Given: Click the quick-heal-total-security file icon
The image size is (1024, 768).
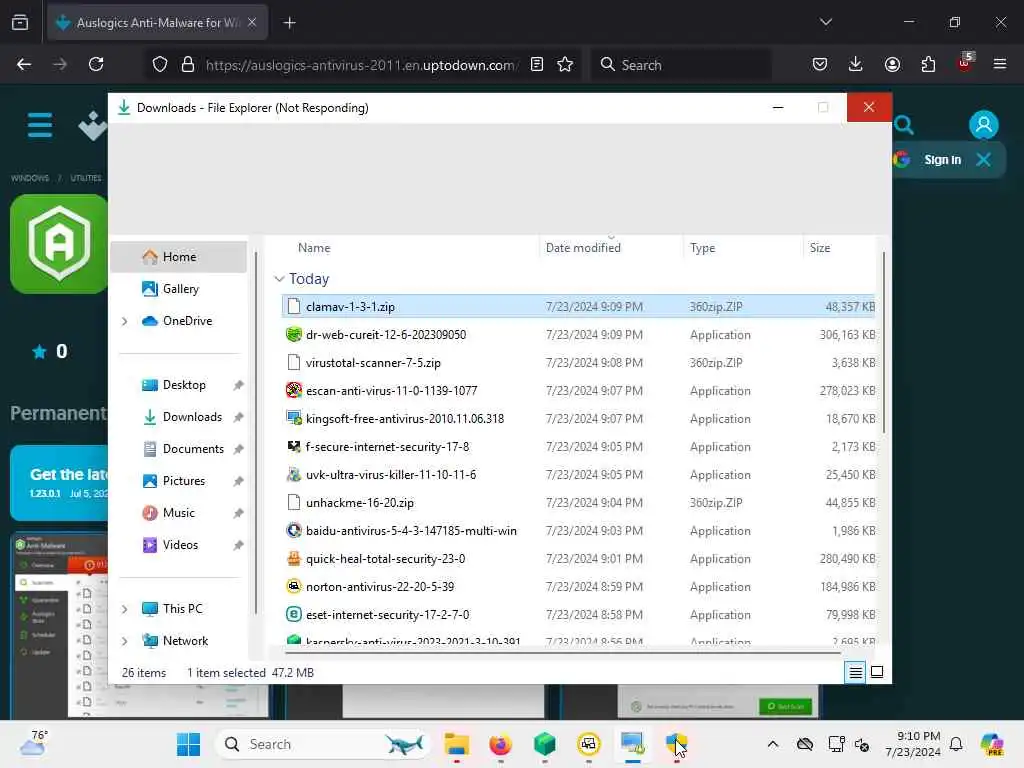Looking at the screenshot, I should point(294,559).
